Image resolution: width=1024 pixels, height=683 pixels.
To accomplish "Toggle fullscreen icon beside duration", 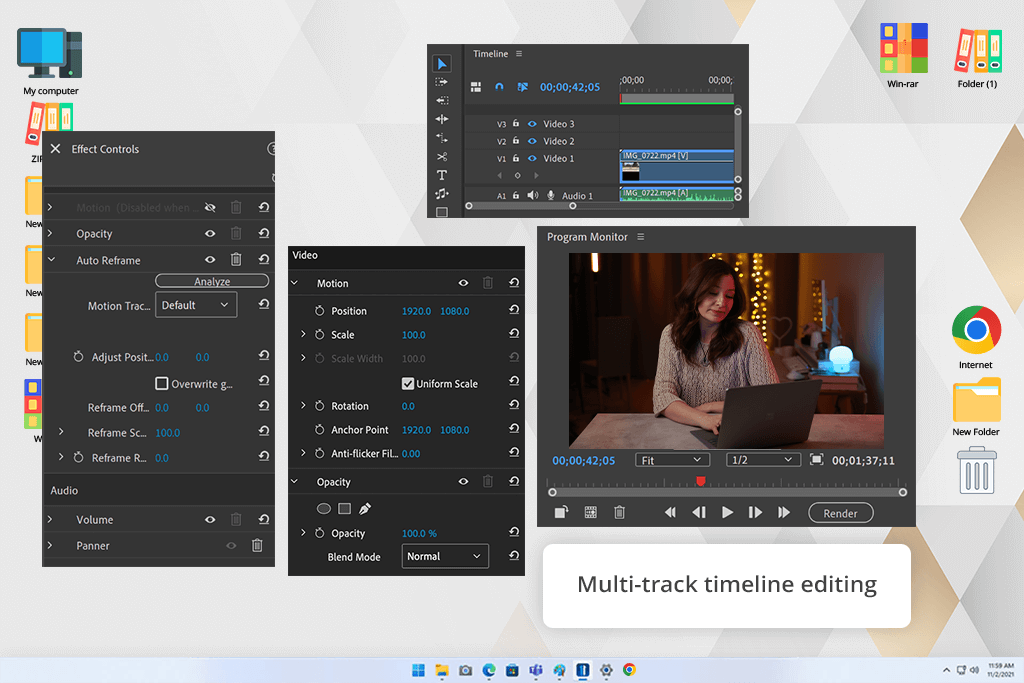I will tap(816, 460).
